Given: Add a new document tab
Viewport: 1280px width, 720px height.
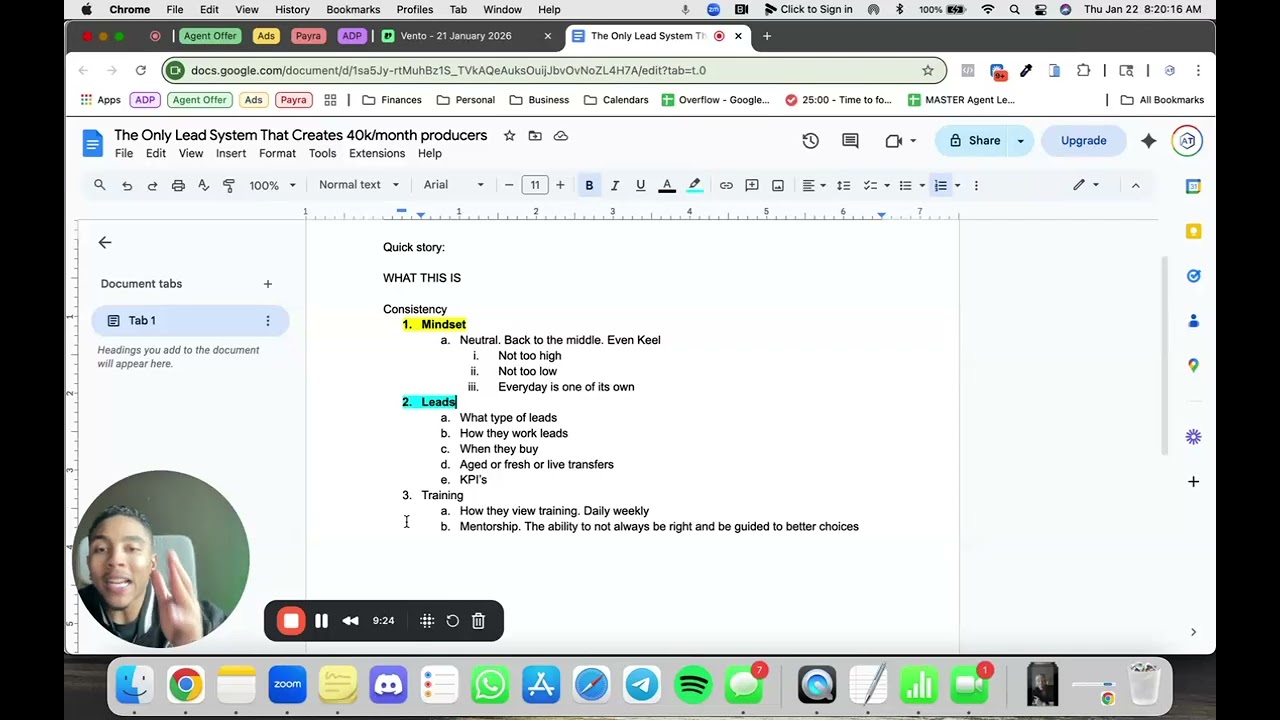Looking at the screenshot, I should (x=267, y=284).
